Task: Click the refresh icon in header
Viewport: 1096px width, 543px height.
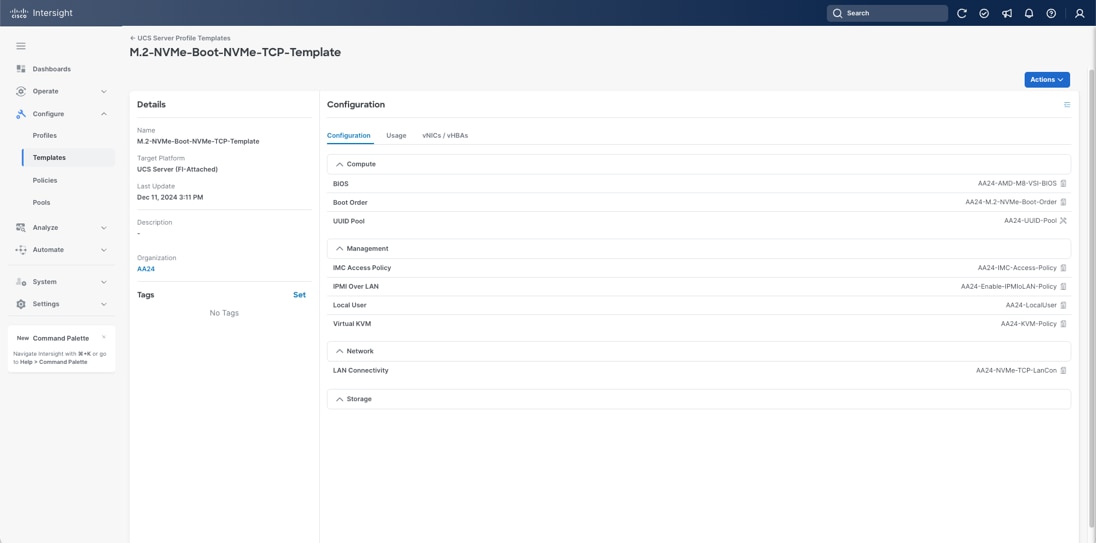Action: (962, 13)
